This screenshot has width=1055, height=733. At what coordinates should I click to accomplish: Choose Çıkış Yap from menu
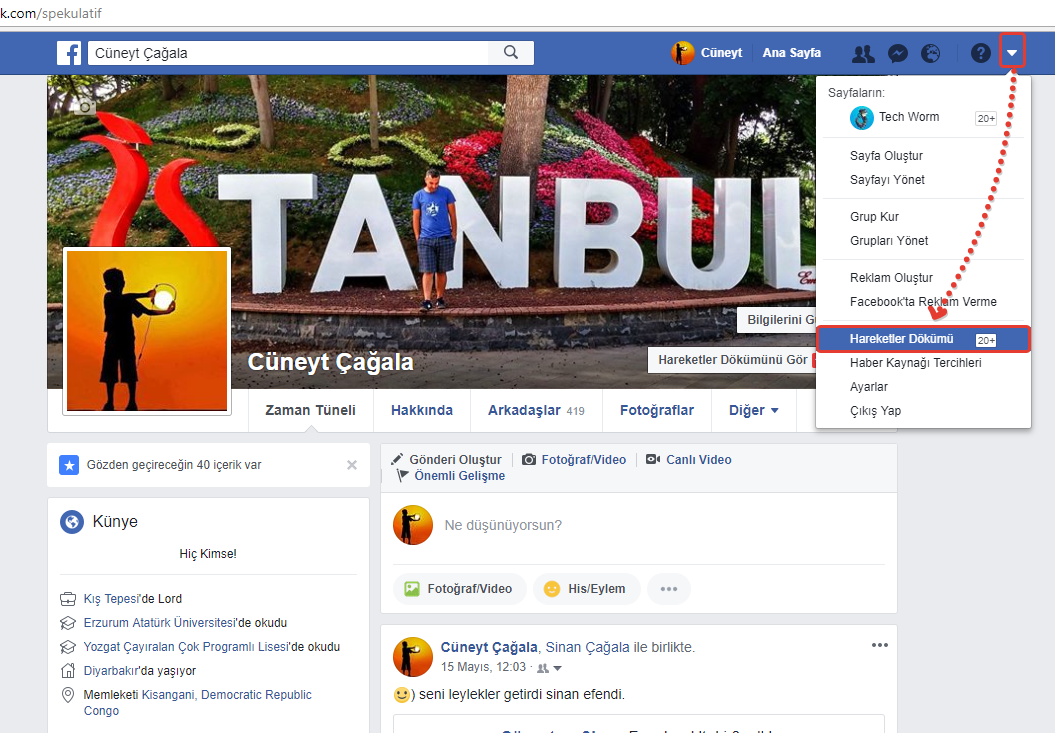tap(875, 411)
